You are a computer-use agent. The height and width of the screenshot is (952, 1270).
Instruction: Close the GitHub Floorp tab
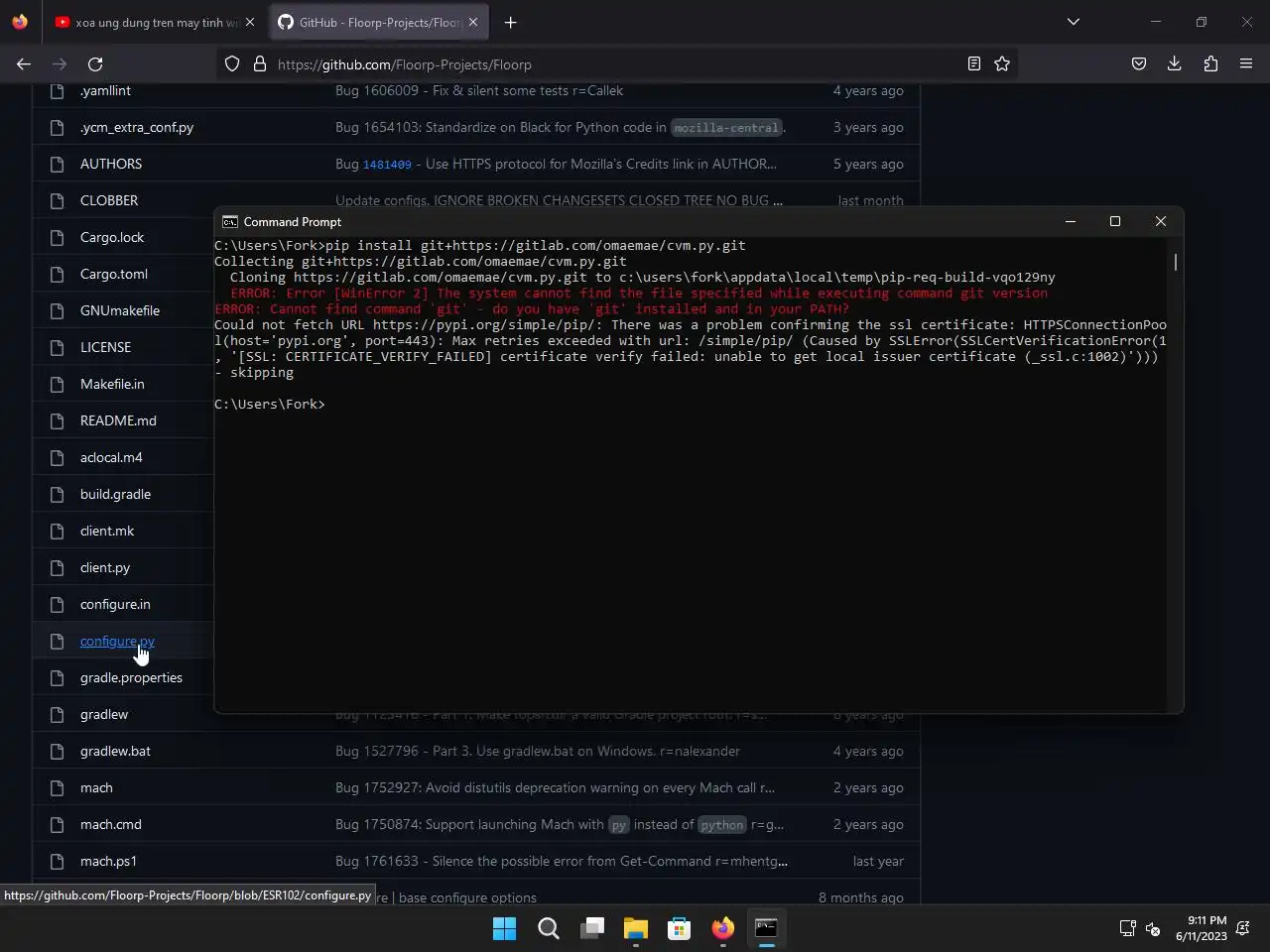[x=473, y=22]
